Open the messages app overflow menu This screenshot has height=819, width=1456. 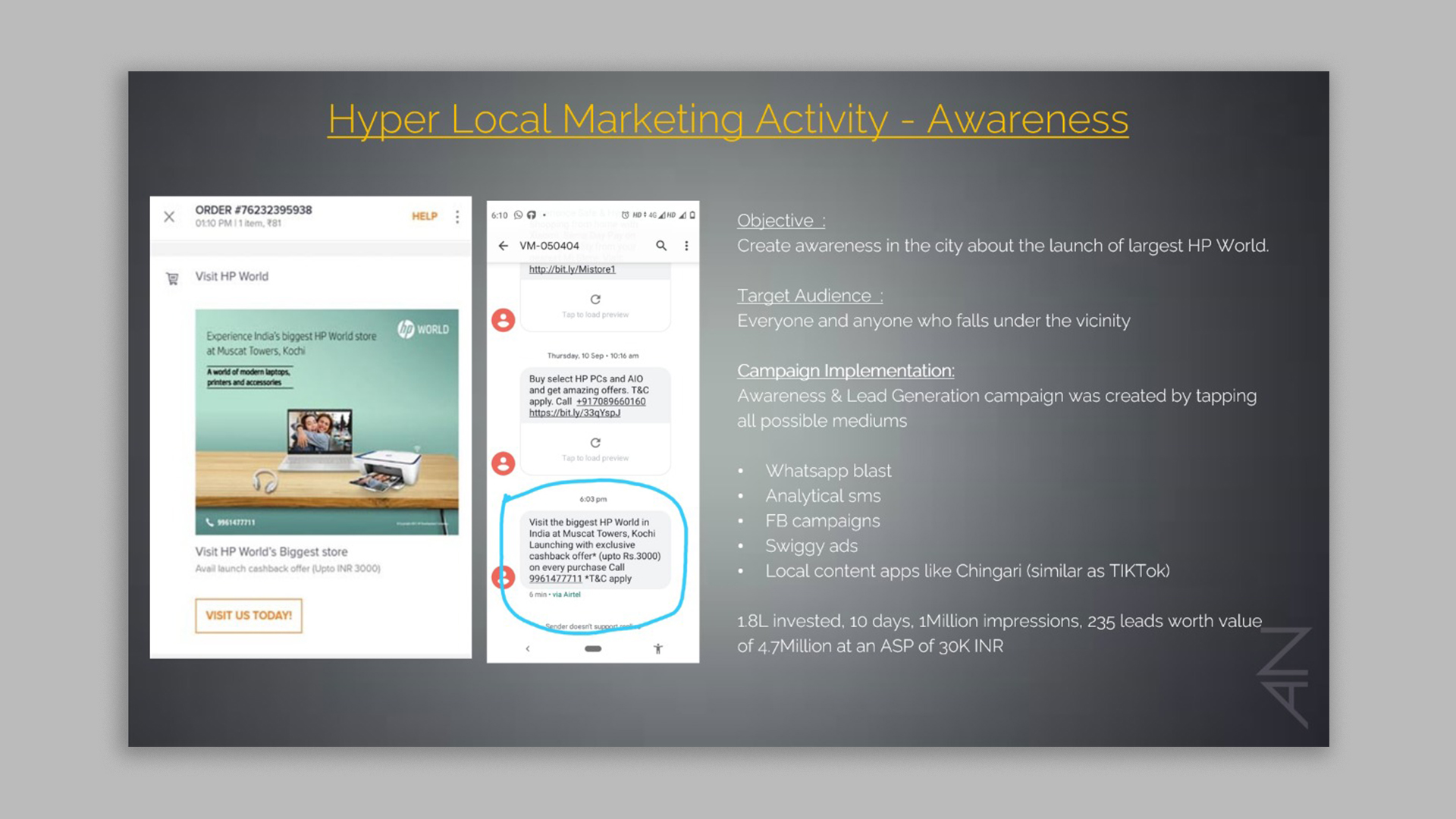(x=686, y=246)
